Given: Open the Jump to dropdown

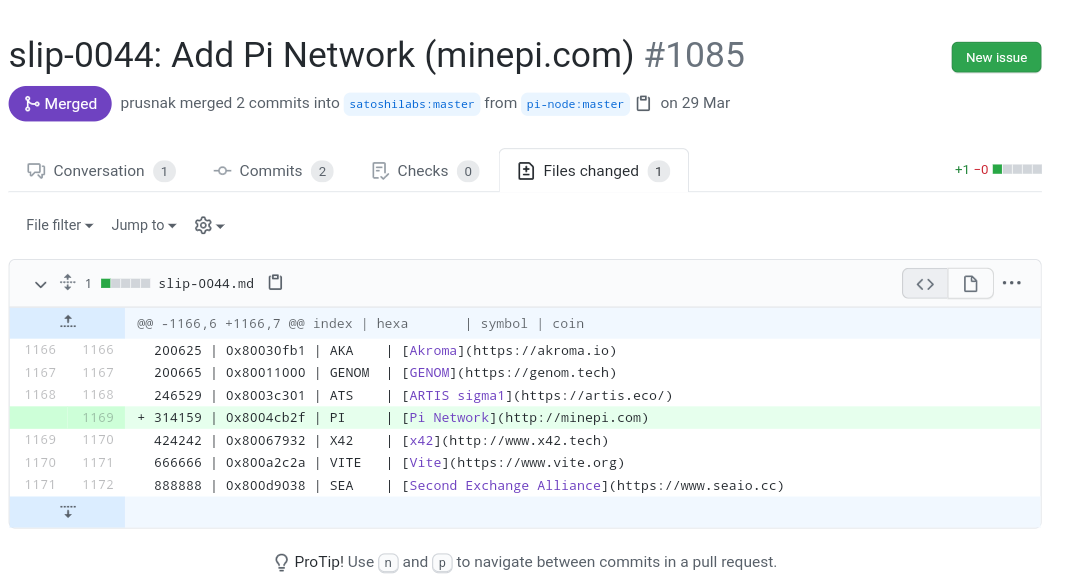Looking at the screenshot, I should [144, 225].
